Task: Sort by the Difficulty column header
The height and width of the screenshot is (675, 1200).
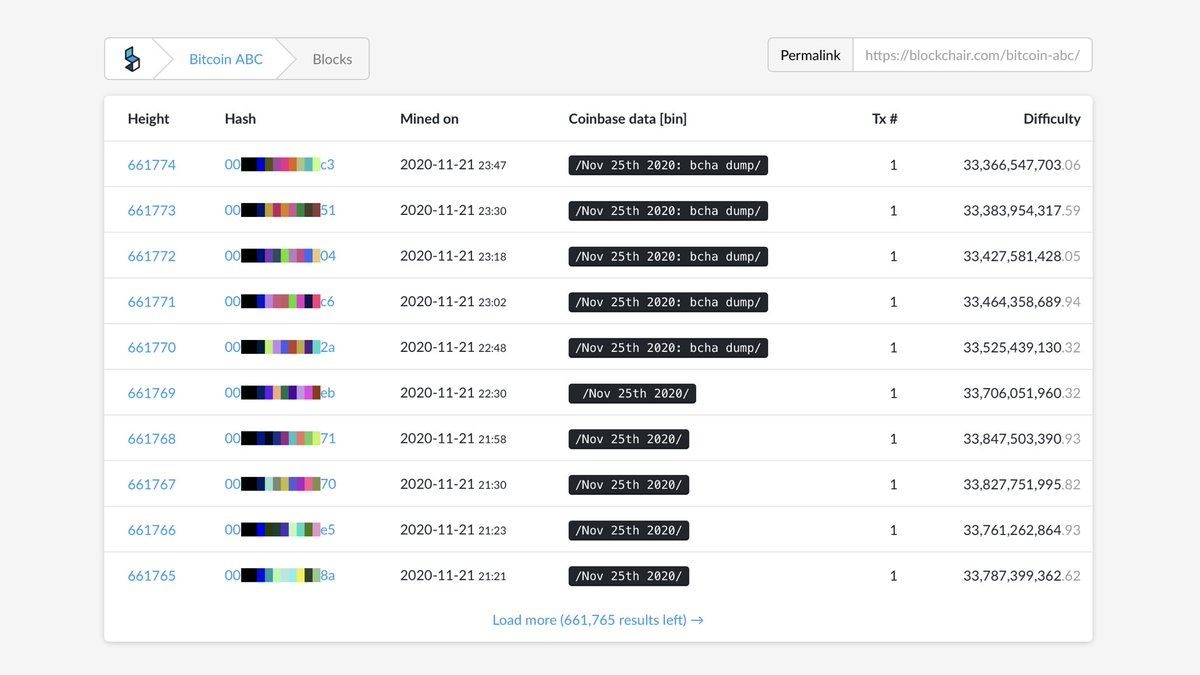Action: (x=1051, y=118)
